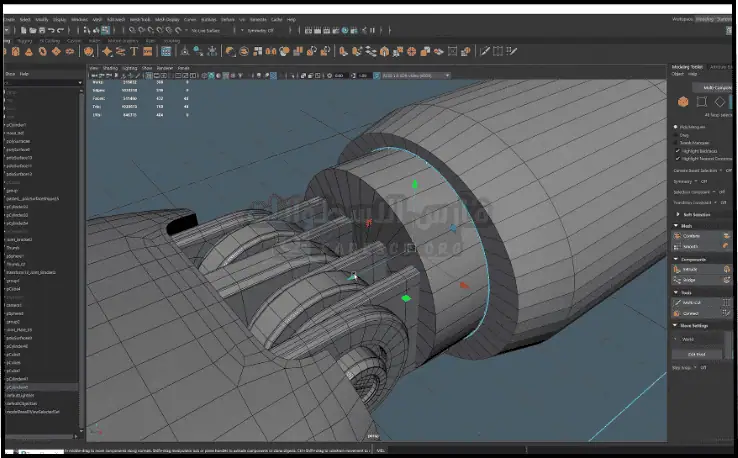Select defaultLightSet in the Outliner
738x458 pixels.
[x=22, y=396]
